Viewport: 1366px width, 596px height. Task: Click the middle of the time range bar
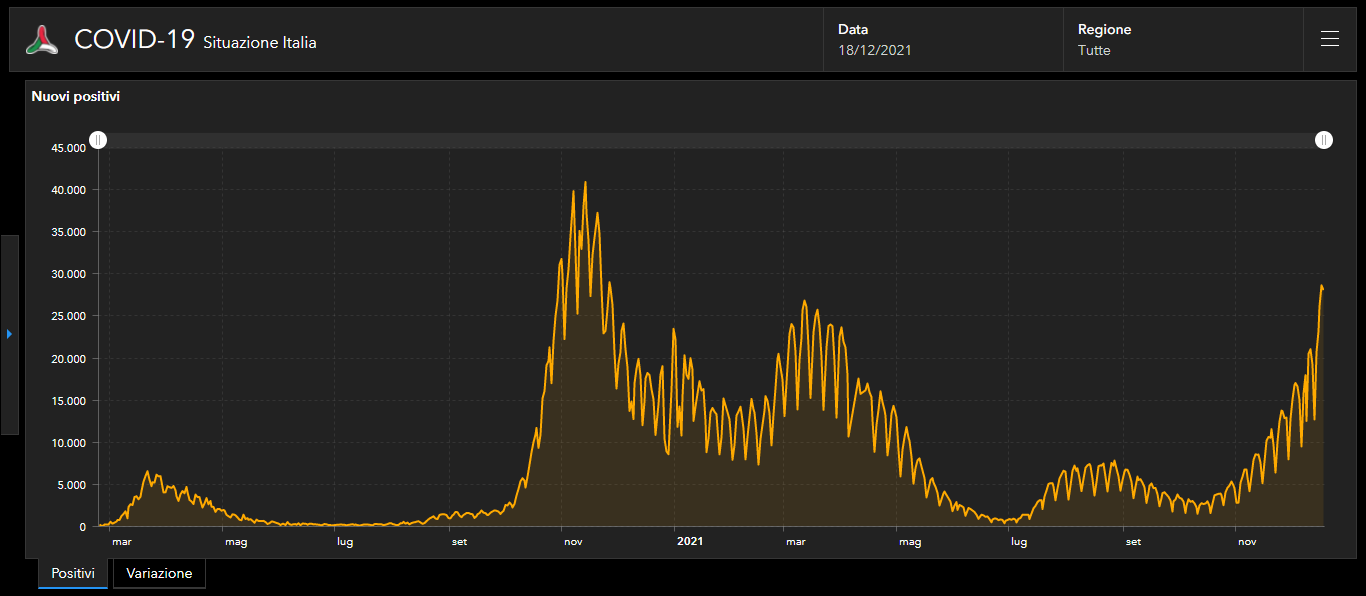711,141
